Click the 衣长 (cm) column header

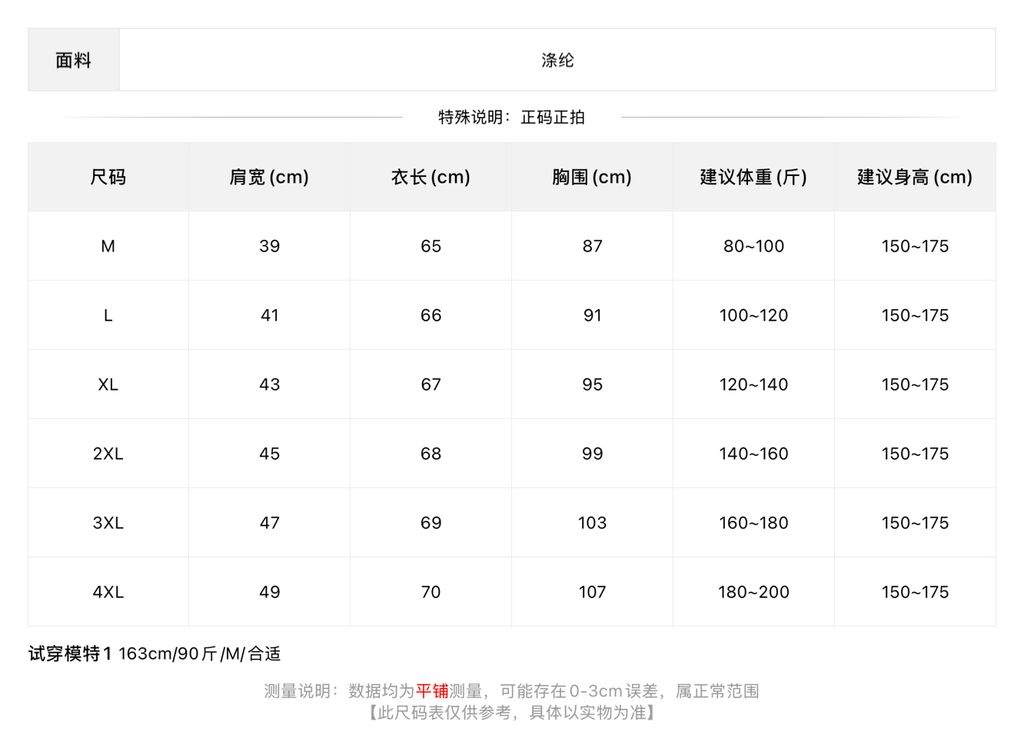pyautogui.click(x=430, y=177)
